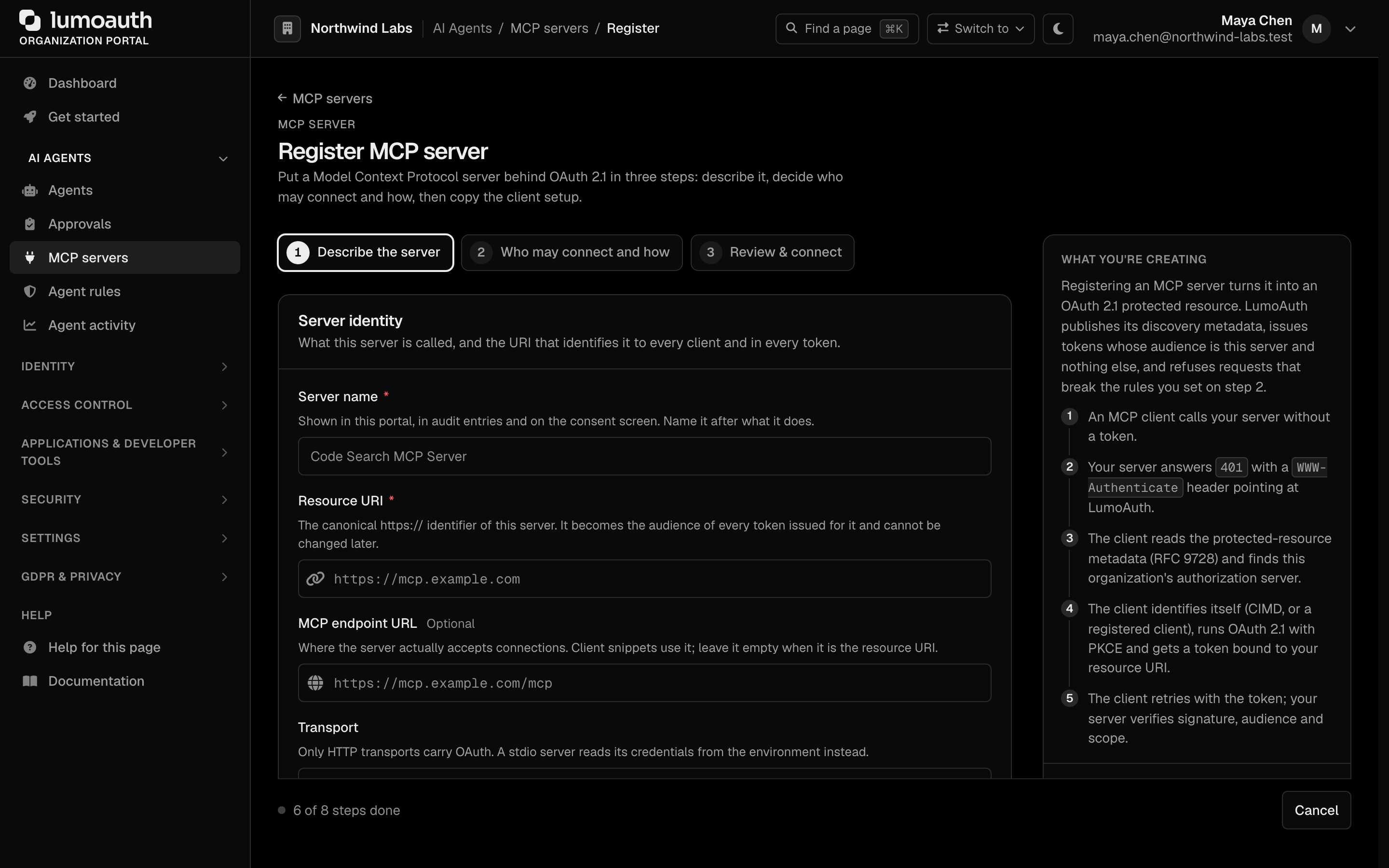Click the back arrow beside MCP servers
The width and height of the screenshot is (1389, 868).
pos(282,97)
